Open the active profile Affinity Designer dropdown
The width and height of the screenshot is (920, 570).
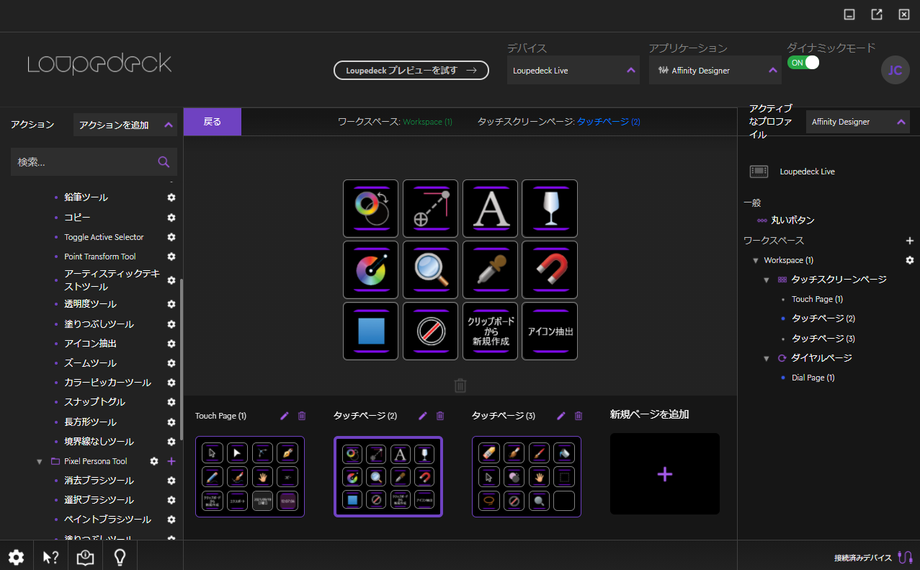coord(857,122)
